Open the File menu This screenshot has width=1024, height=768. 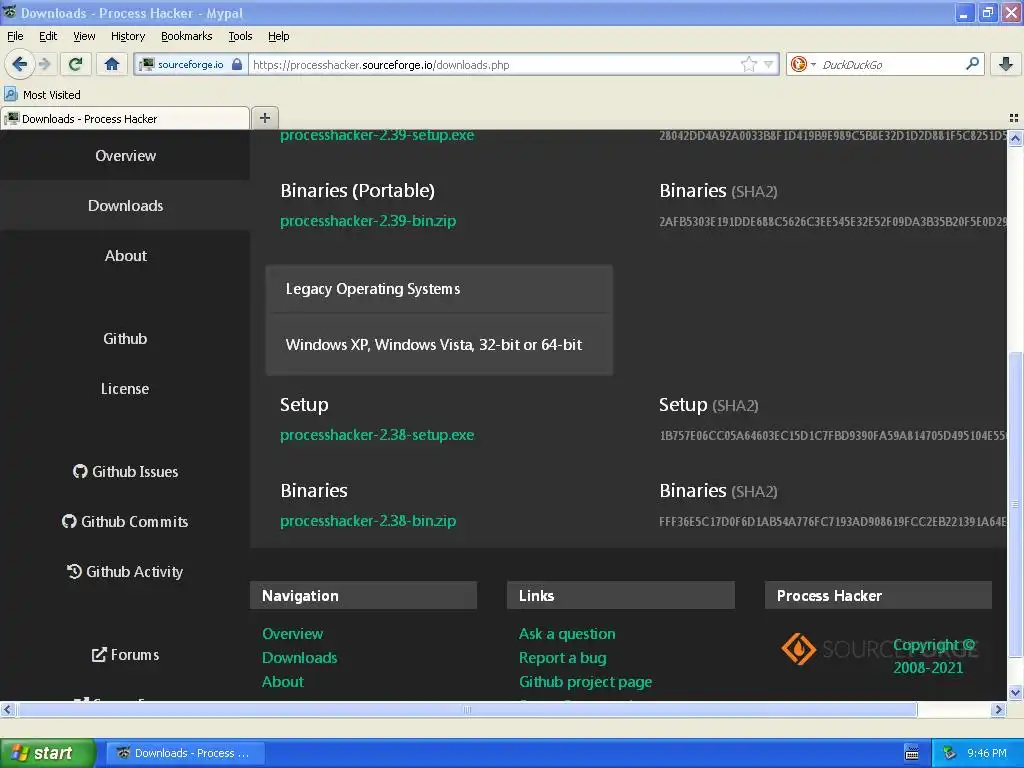coord(15,36)
